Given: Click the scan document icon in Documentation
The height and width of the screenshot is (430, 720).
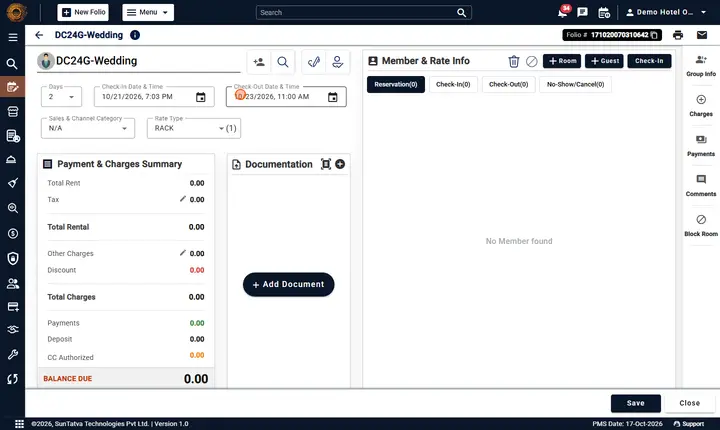Looking at the screenshot, I should point(326,164).
